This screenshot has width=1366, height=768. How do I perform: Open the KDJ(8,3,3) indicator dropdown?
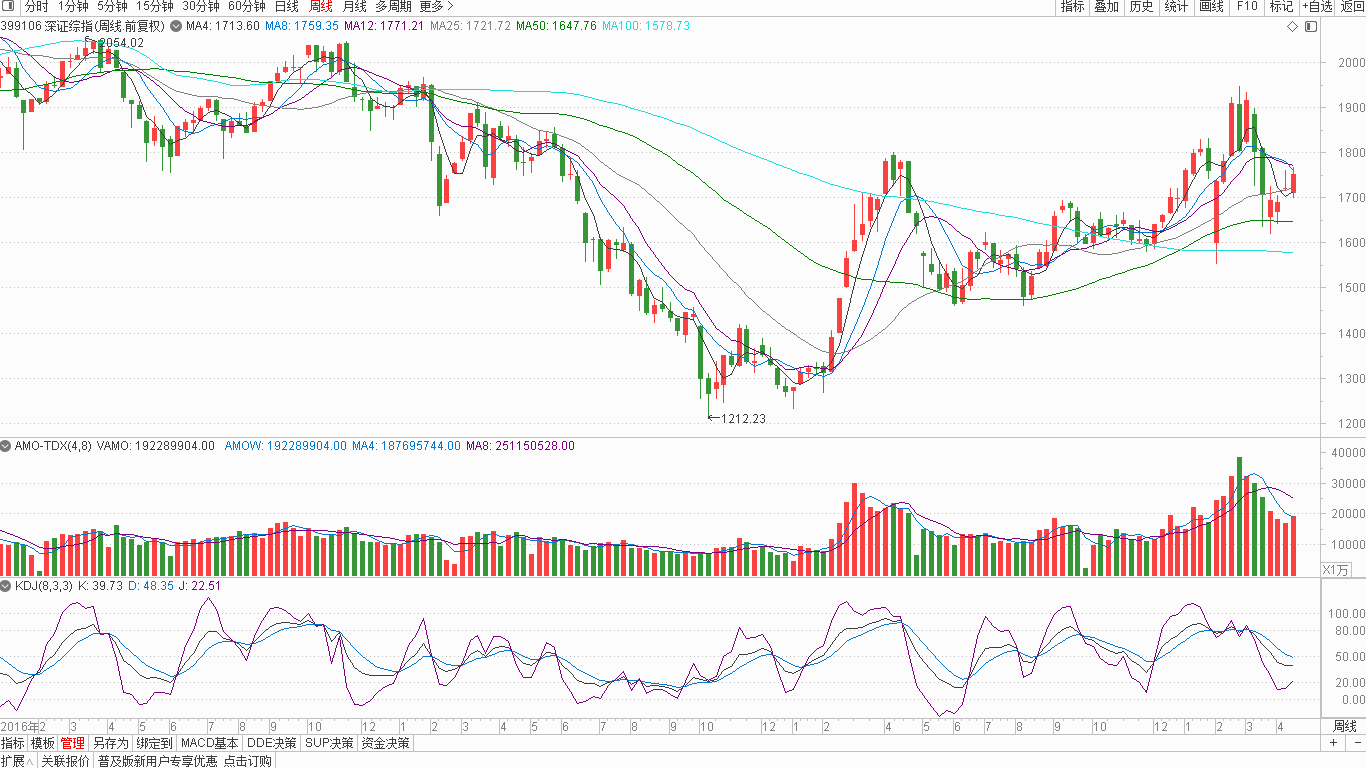6,586
